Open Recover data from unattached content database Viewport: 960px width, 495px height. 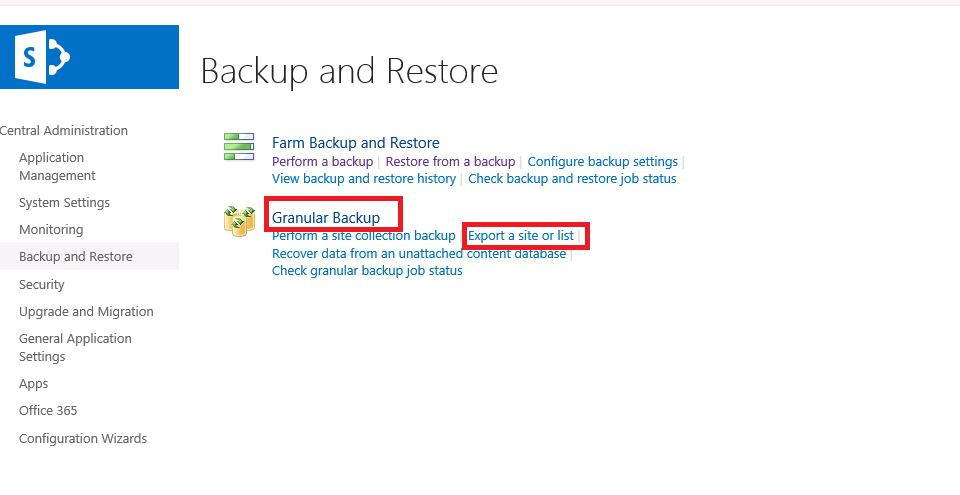(x=419, y=253)
